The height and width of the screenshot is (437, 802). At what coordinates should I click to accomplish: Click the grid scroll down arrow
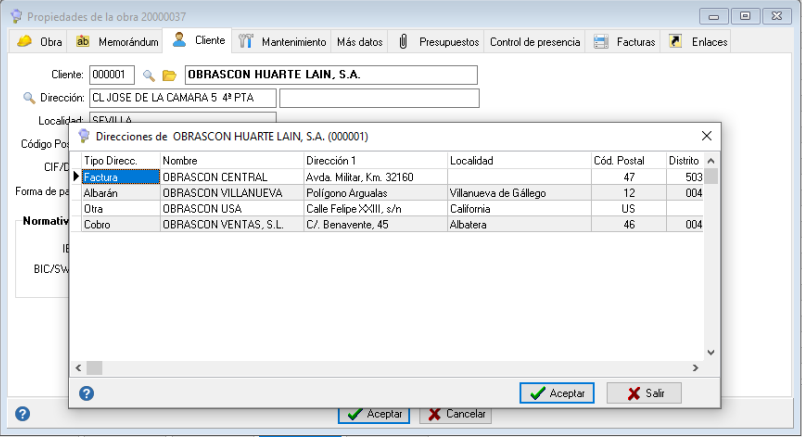coord(711,353)
